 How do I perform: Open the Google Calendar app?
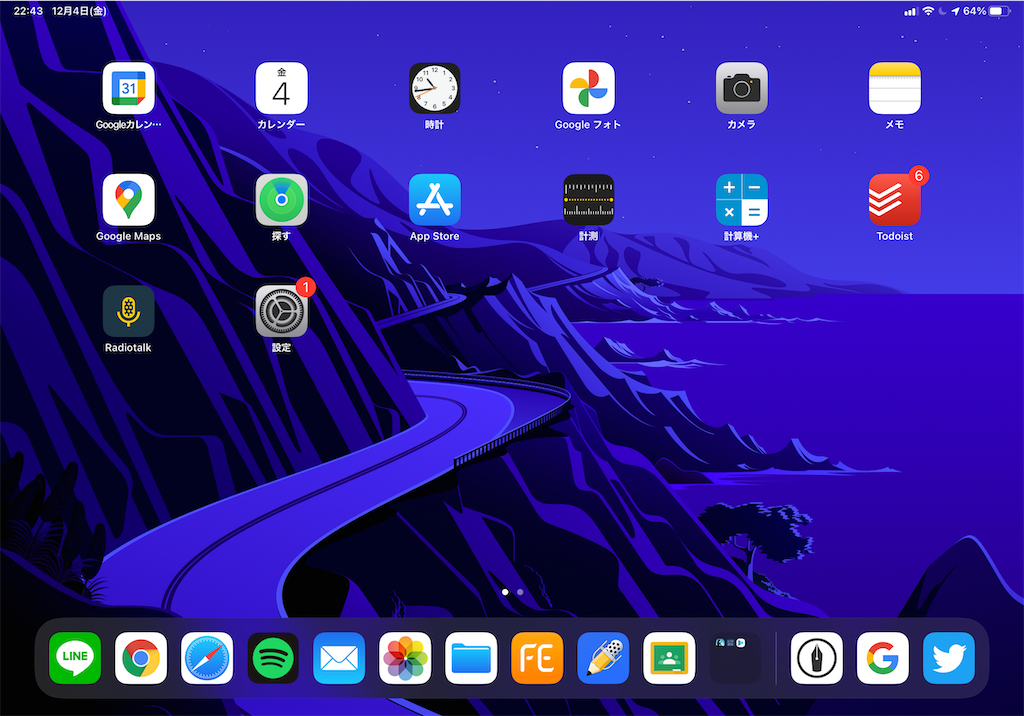tap(129, 89)
